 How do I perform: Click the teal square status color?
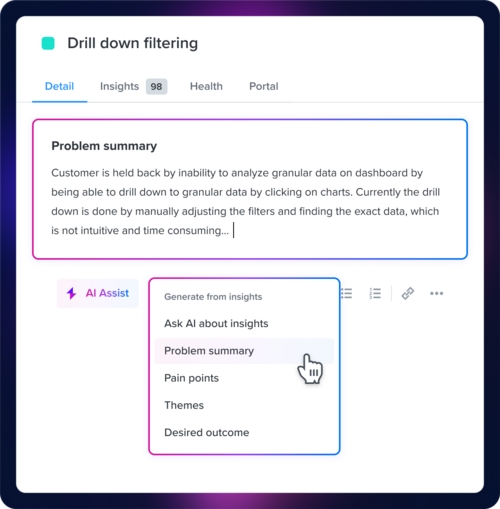point(48,43)
